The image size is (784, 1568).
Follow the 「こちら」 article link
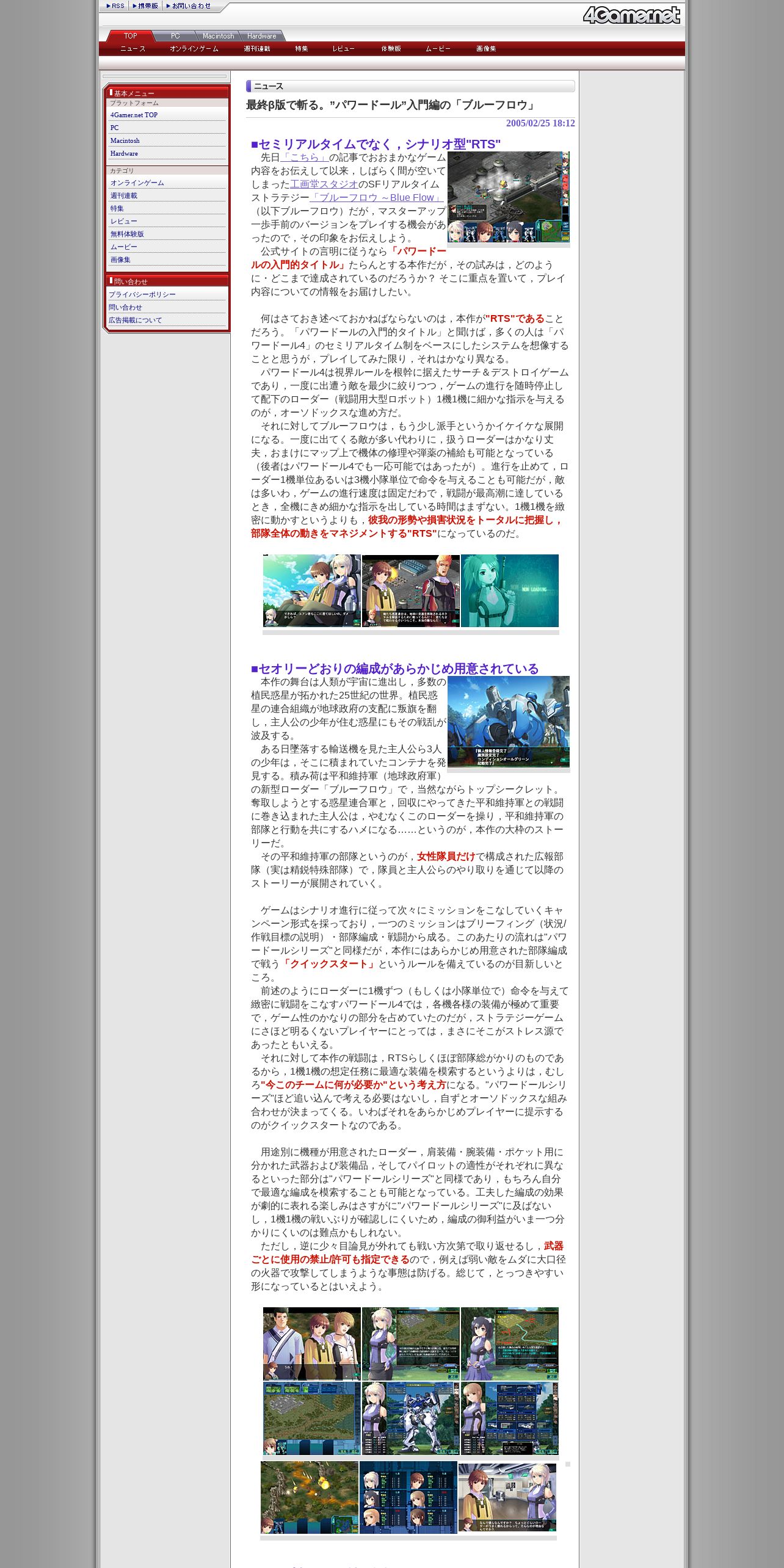pos(305,158)
